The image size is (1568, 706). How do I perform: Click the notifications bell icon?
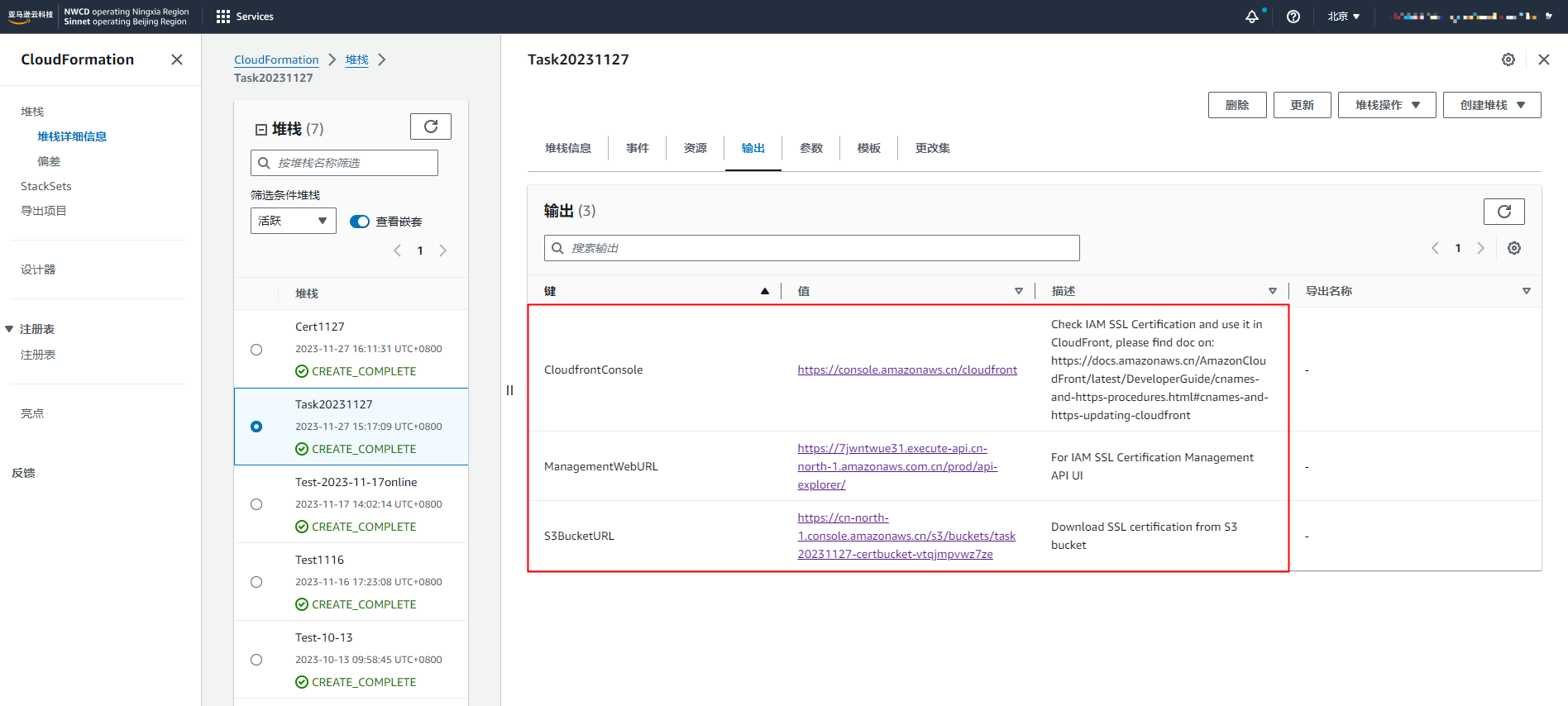(x=1251, y=17)
